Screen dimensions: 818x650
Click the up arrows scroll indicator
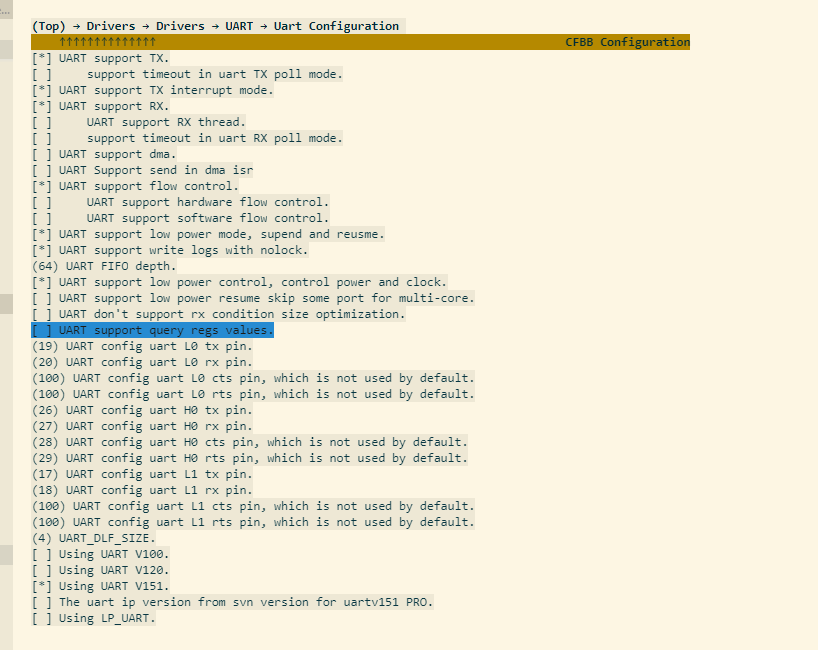pos(107,42)
